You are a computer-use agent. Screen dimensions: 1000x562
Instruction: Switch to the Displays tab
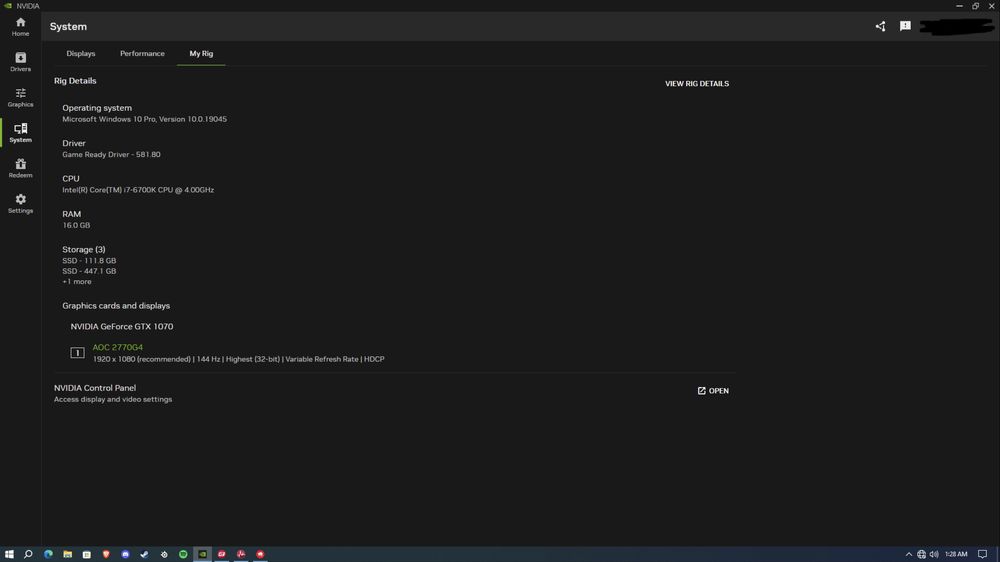coord(81,54)
